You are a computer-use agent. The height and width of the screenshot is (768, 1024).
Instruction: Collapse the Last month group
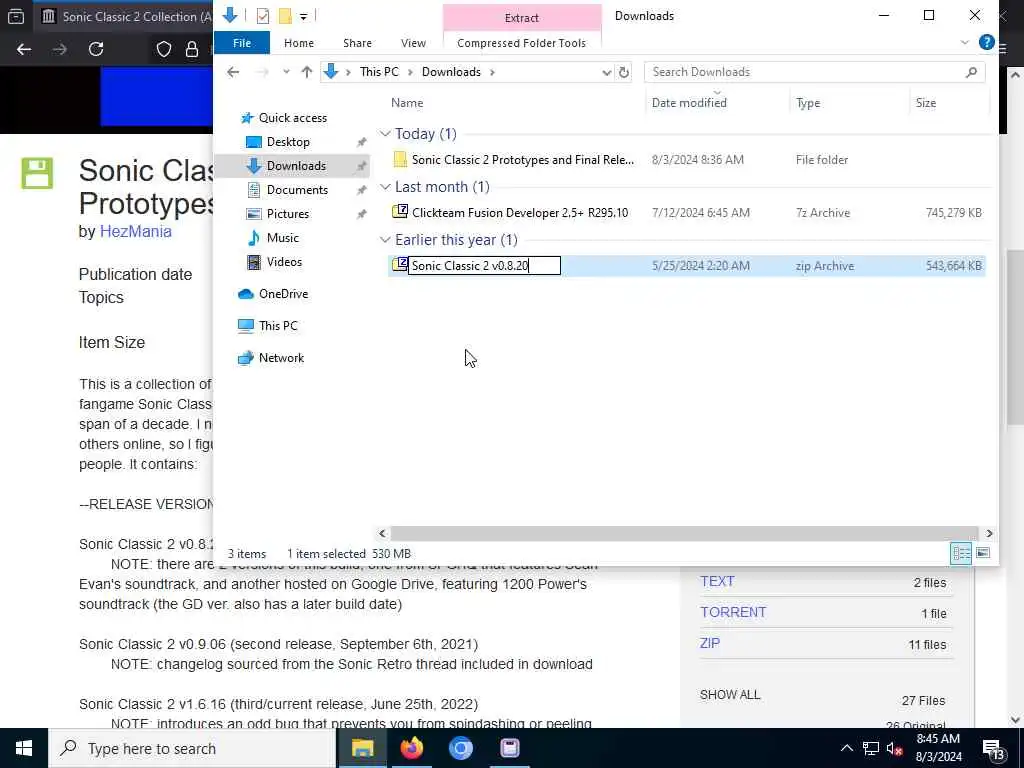pyautogui.click(x=385, y=187)
